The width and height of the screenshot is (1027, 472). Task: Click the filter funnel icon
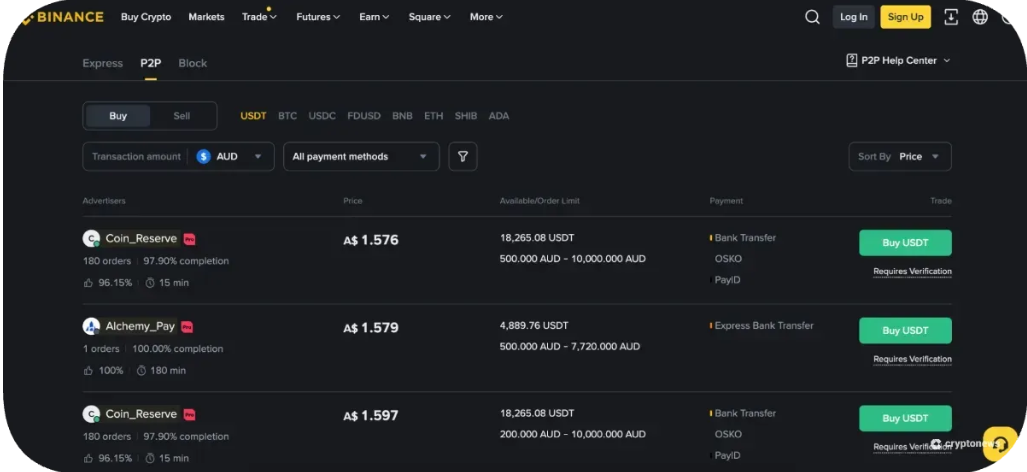click(463, 156)
